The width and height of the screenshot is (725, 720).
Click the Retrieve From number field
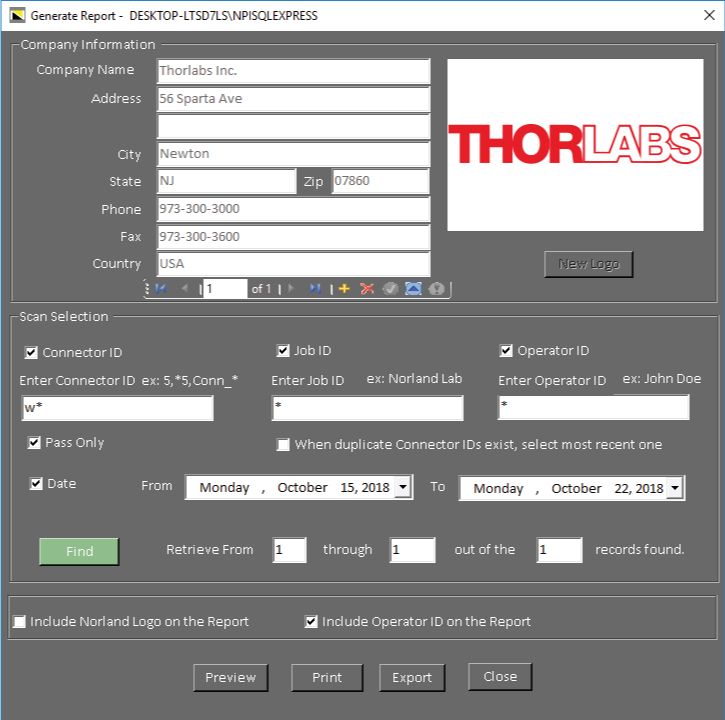coord(289,550)
